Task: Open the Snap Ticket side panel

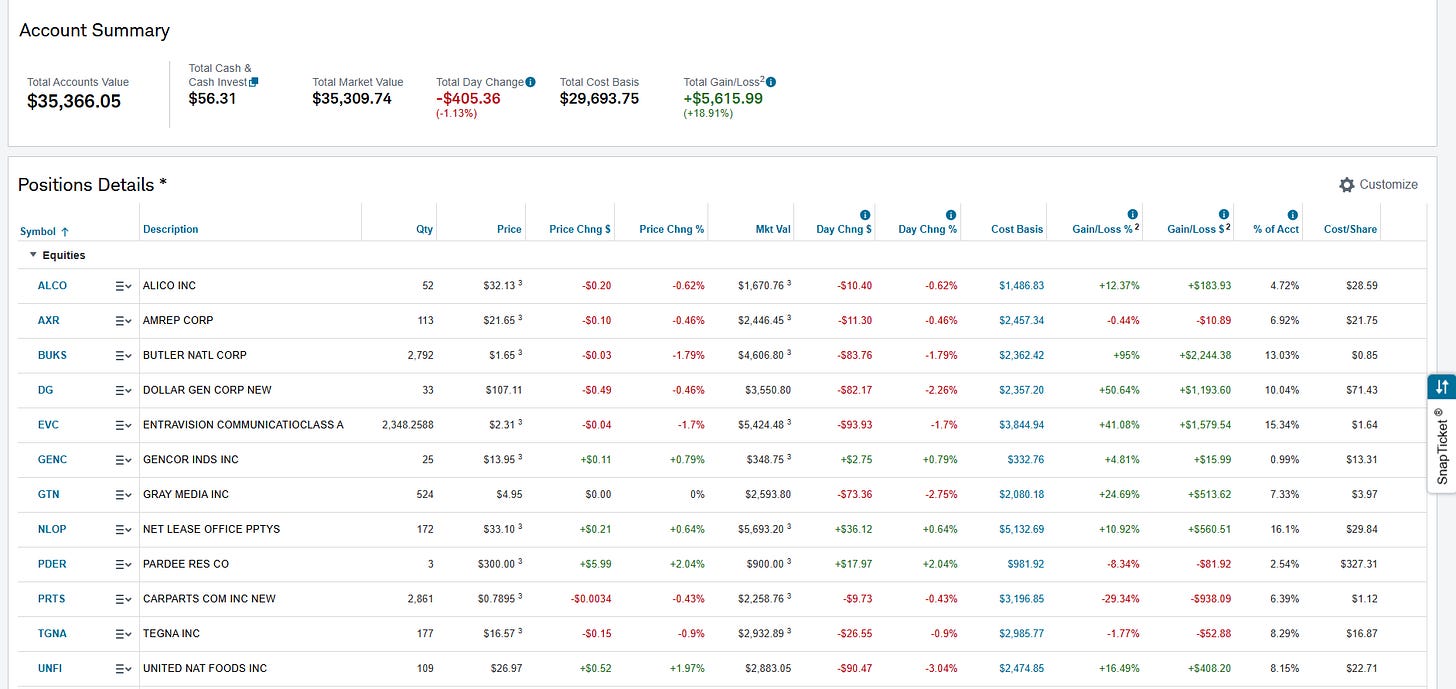Action: pos(1441,446)
